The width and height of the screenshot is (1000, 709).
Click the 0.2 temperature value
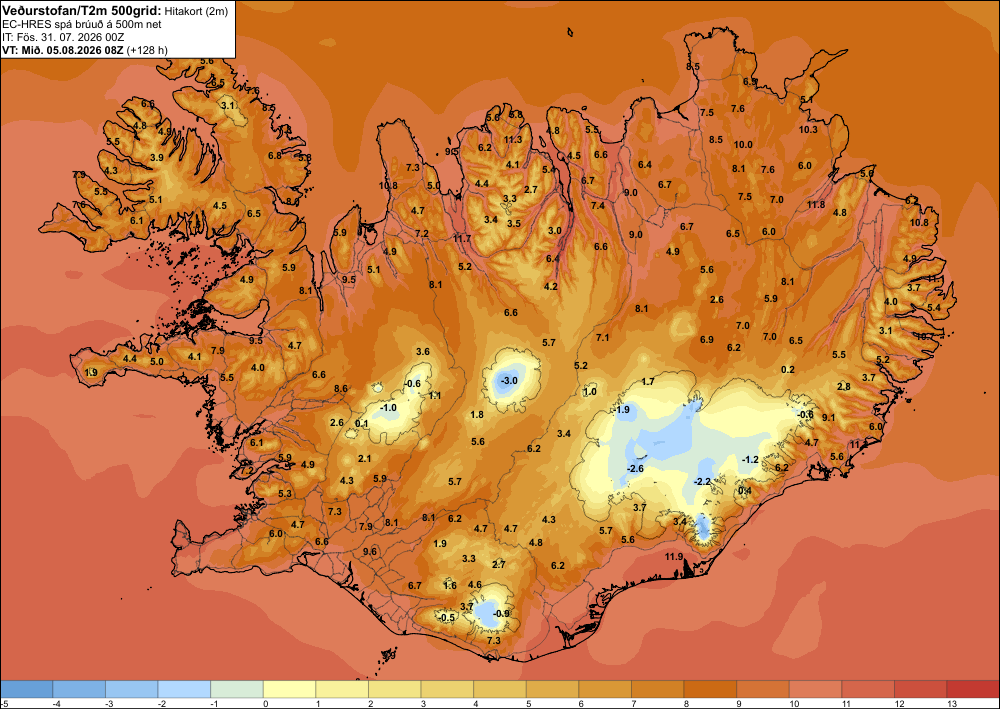788,370
